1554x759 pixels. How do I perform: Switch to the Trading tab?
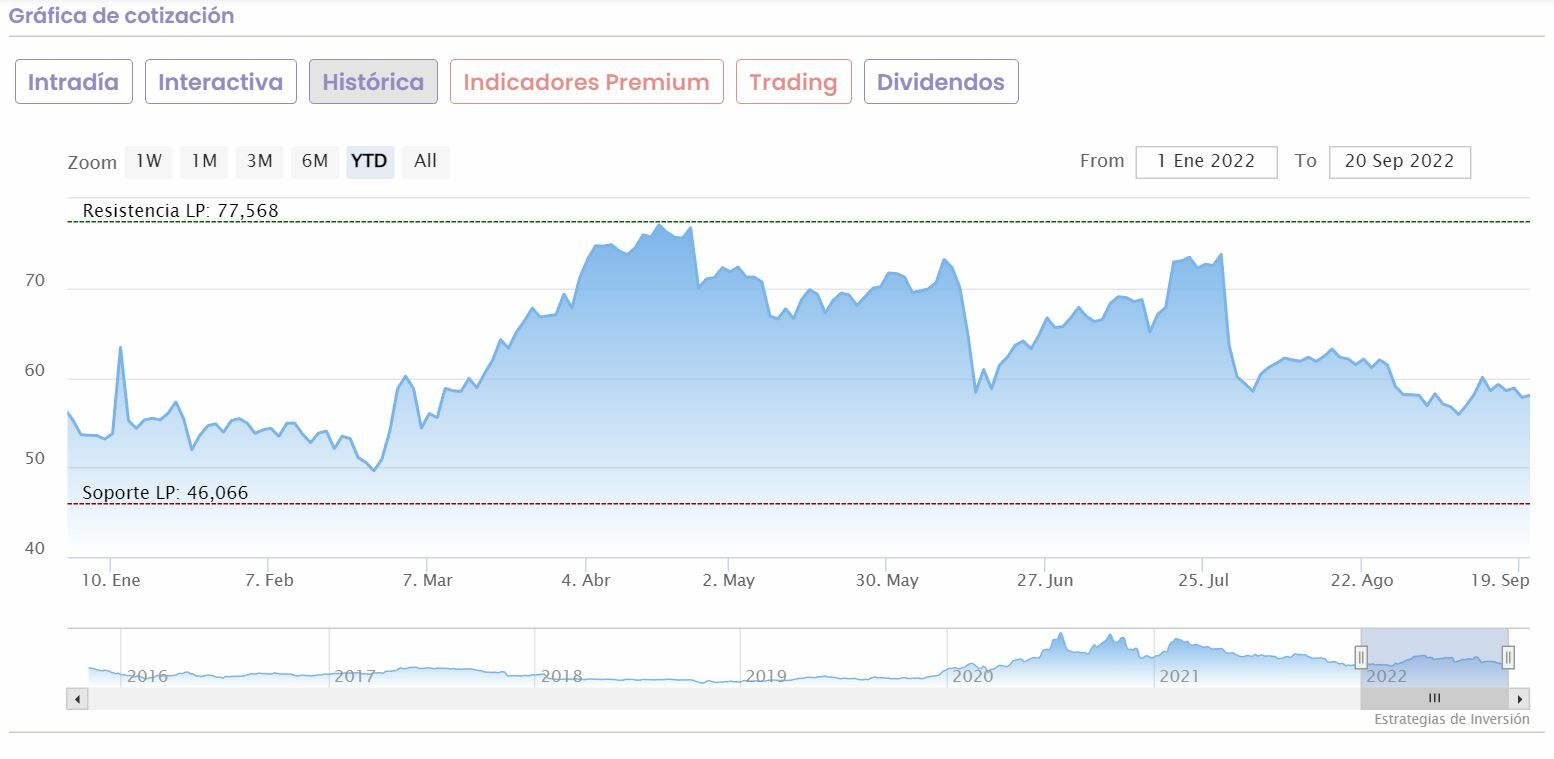(x=793, y=82)
